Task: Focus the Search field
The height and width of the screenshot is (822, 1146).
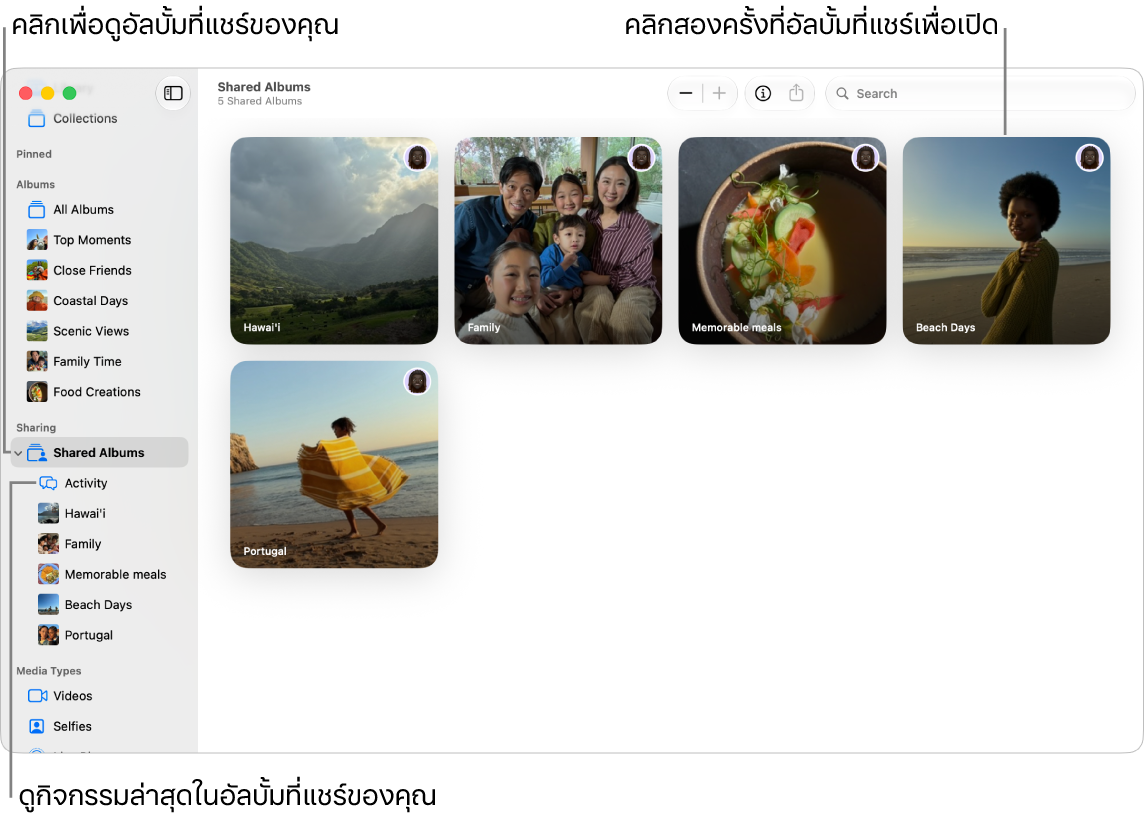Action: click(x=980, y=94)
